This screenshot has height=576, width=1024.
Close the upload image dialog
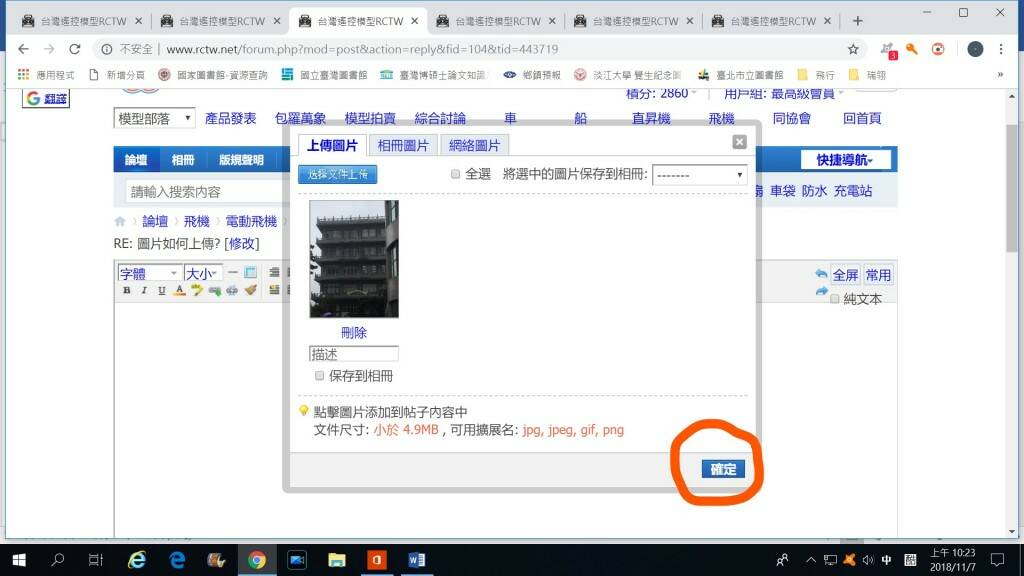pyautogui.click(x=739, y=142)
